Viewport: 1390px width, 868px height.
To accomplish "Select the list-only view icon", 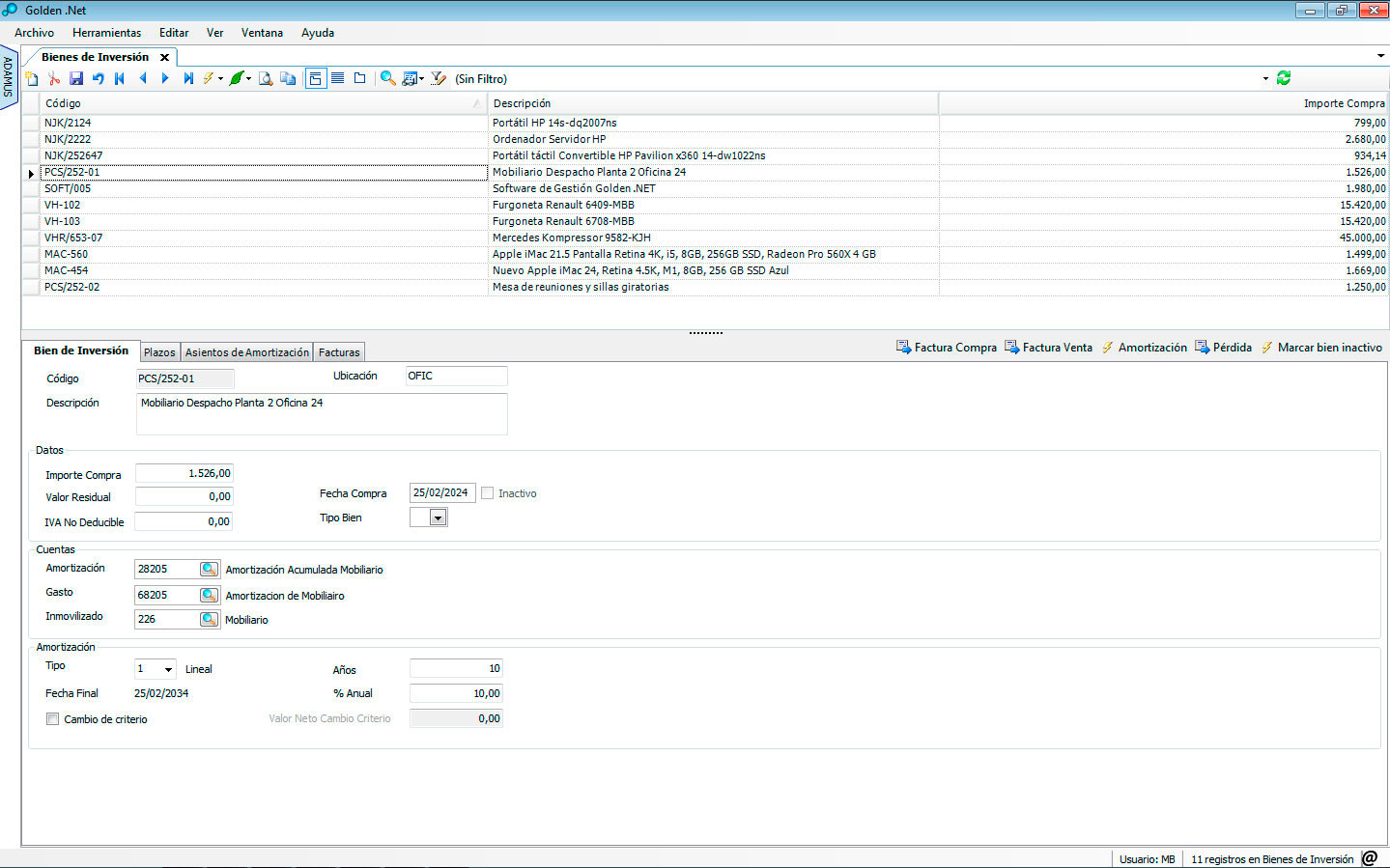I will [337, 79].
